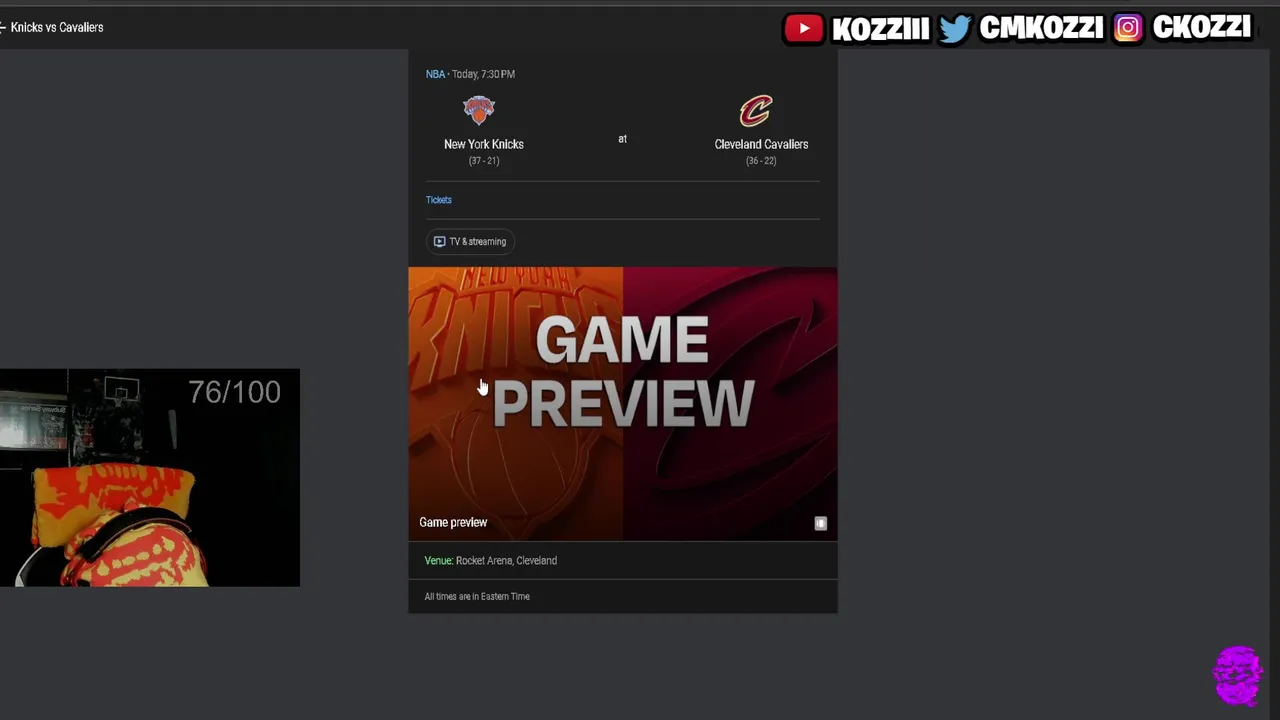This screenshot has height=720, width=1280.
Task: Go back using the arrow beside Knicks vs Cavaliers
Action: pos(2,27)
